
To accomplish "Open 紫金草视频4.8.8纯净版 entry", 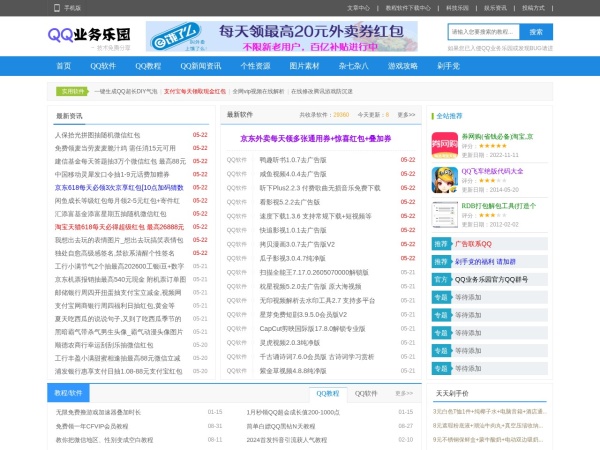I will click(x=293, y=371).
